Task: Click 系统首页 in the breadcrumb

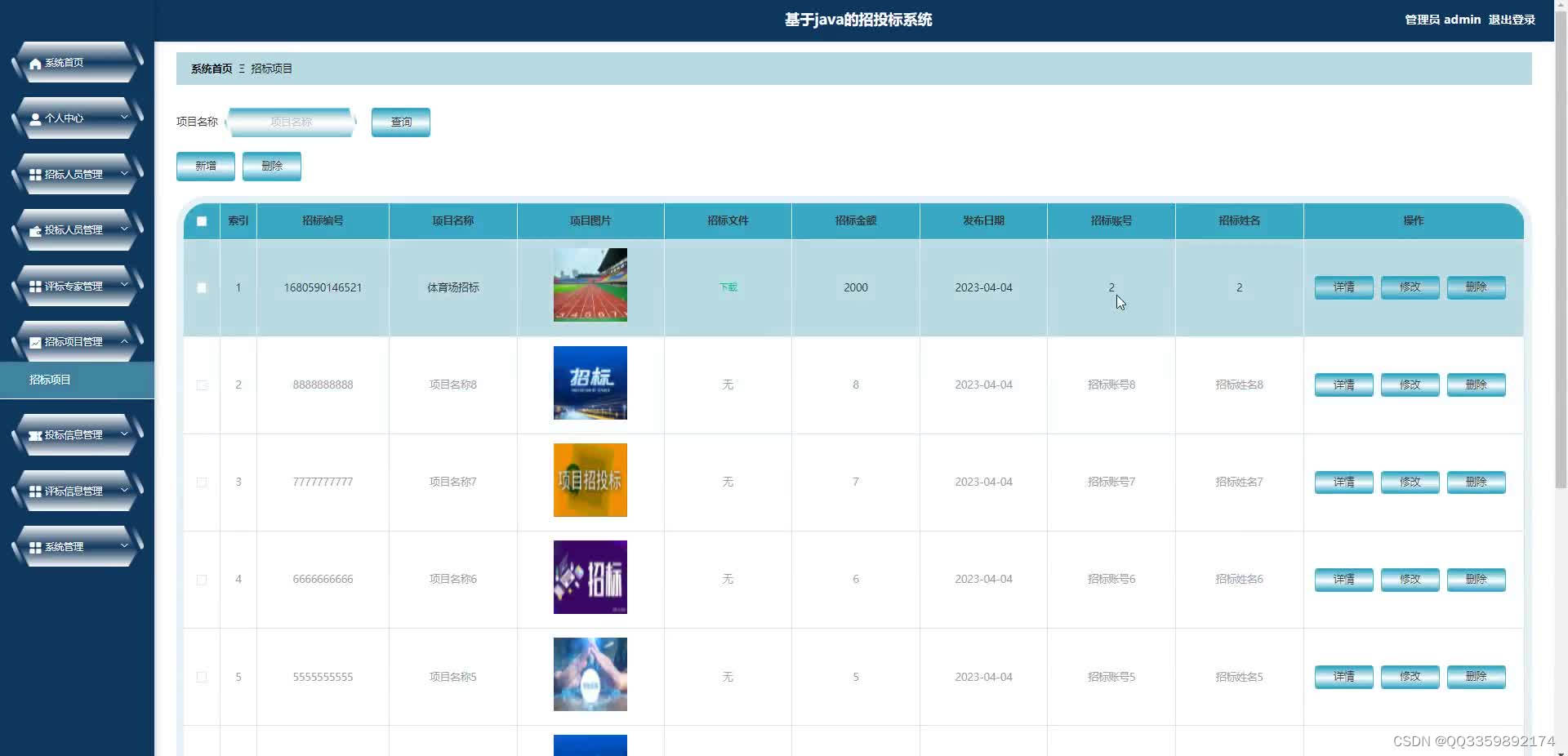Action: [212, 69]
